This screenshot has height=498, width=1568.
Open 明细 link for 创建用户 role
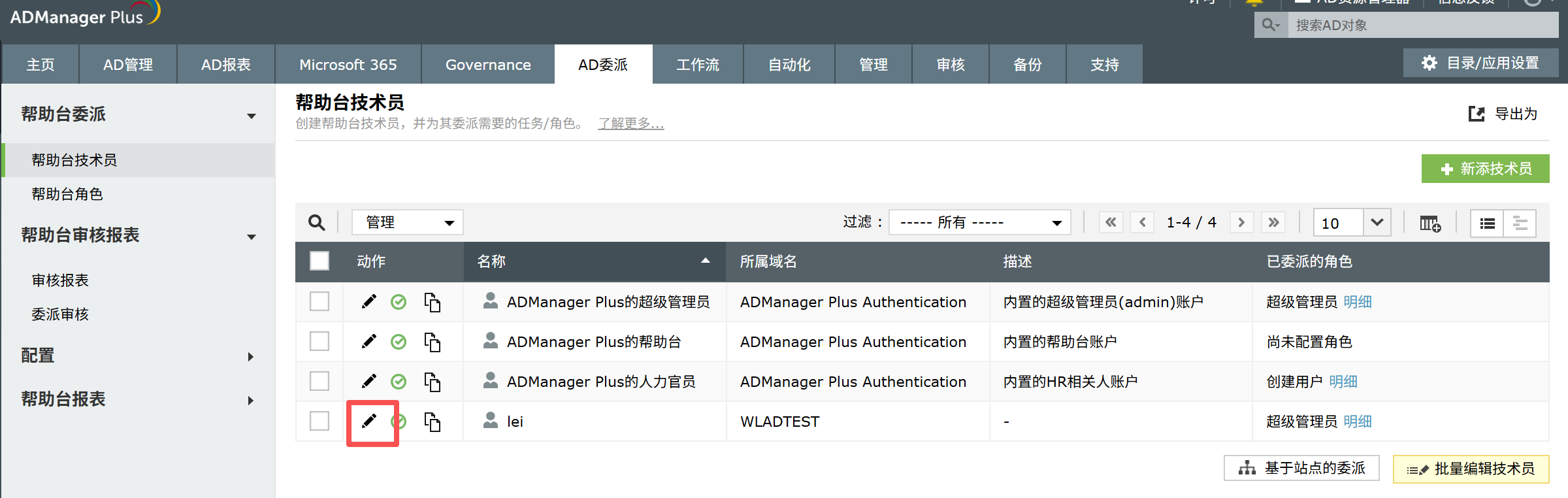[x=1343, y=381]
